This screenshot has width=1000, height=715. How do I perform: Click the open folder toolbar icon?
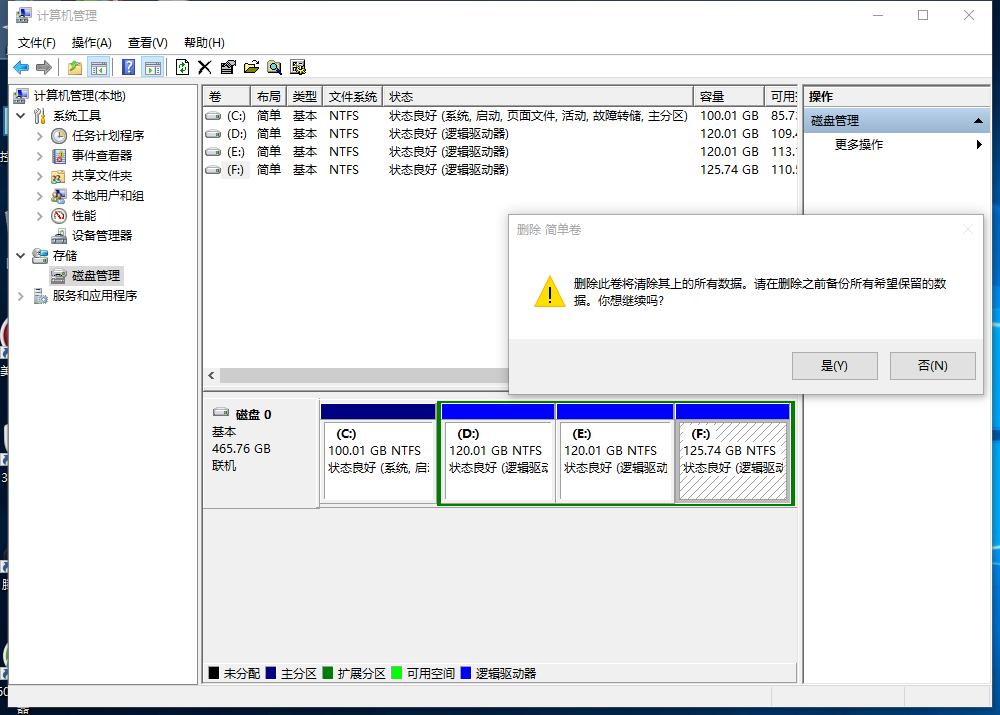pos(251,67)
